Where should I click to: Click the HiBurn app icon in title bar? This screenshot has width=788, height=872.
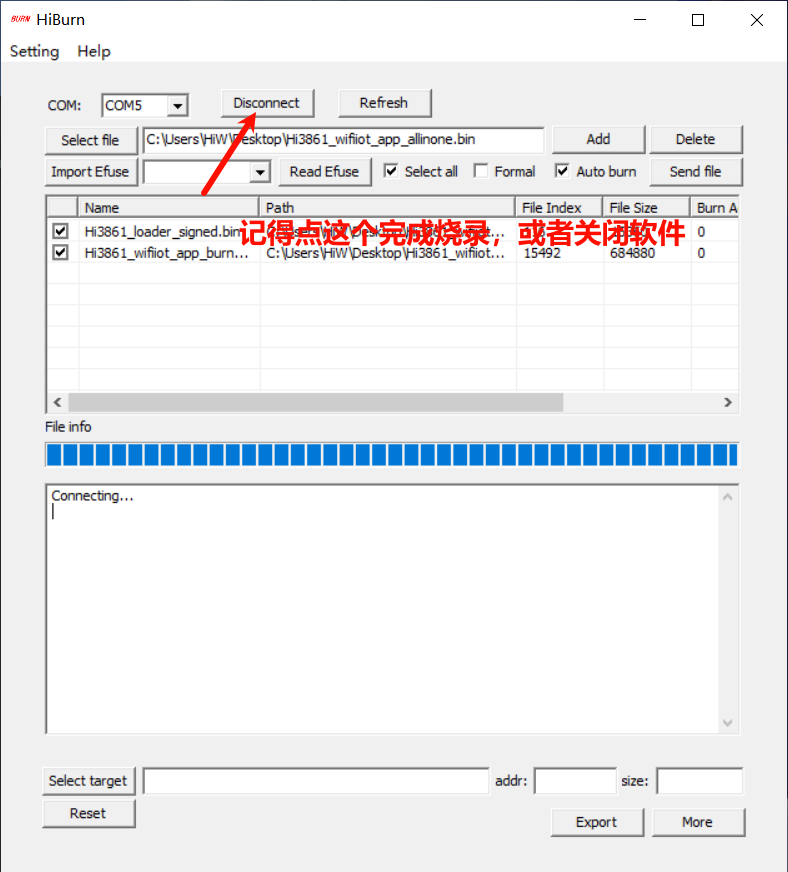pos(20,20)
